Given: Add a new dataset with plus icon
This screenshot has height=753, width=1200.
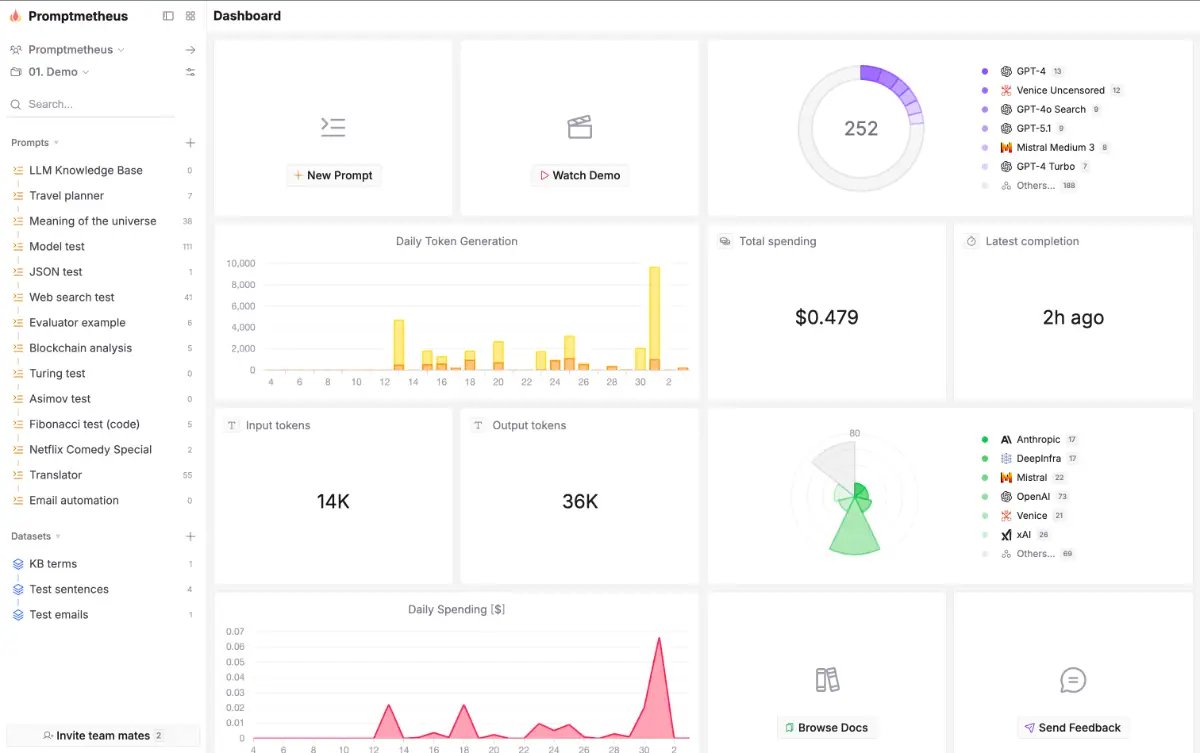Looking at the screenshot, I should click(191, 537).
